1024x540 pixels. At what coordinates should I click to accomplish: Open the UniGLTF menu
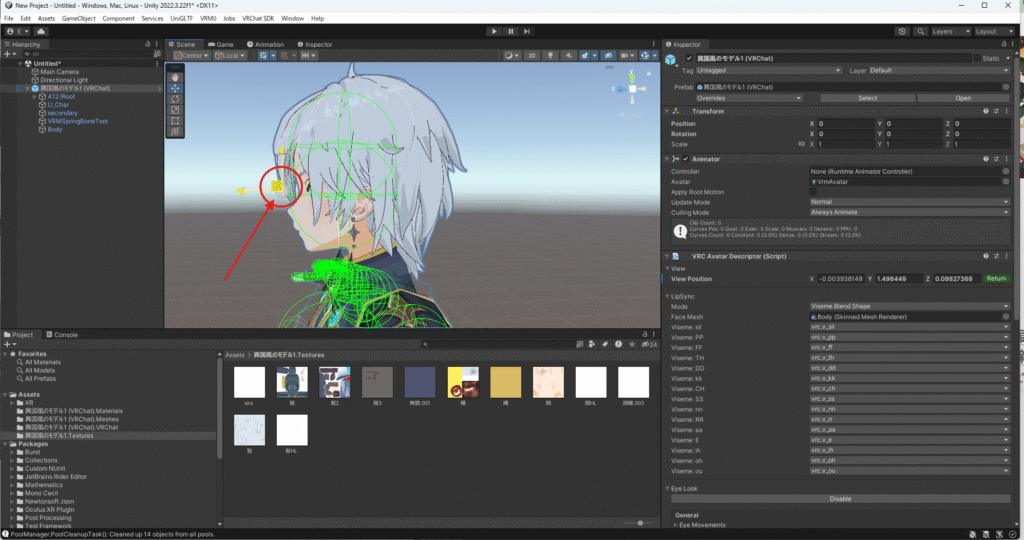(x=182, y=18)
